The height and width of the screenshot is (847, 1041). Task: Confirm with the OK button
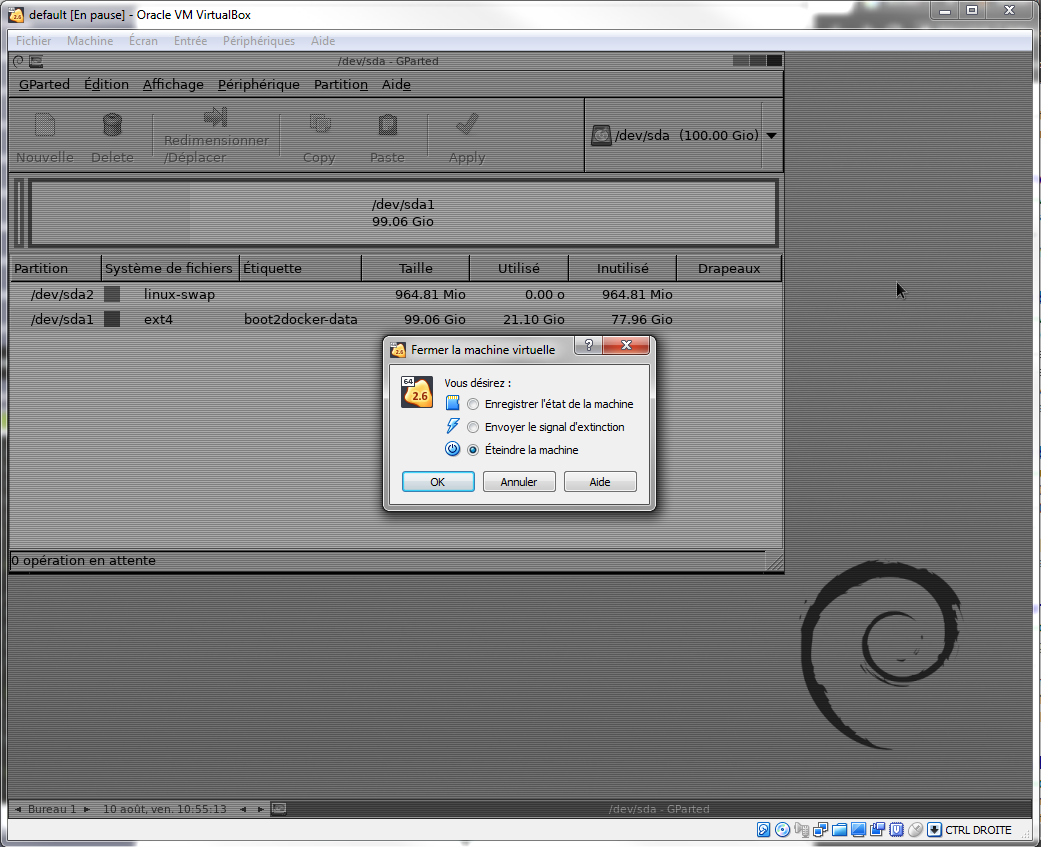[x=438, y=482]
